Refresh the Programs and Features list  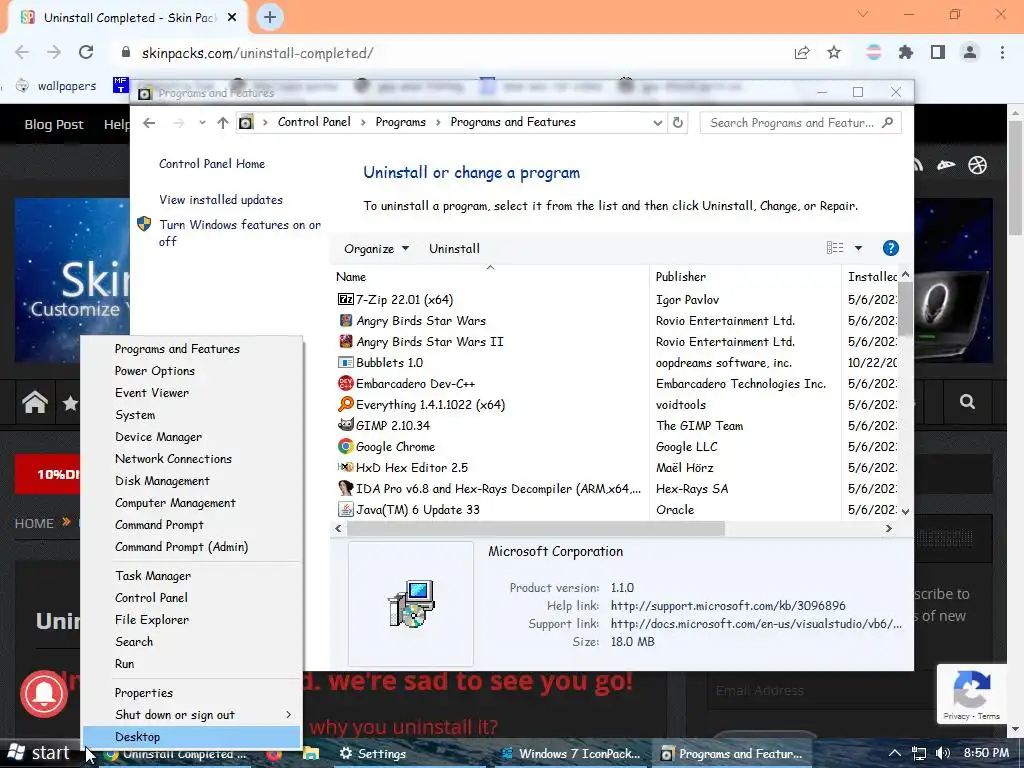pos(678,123)
